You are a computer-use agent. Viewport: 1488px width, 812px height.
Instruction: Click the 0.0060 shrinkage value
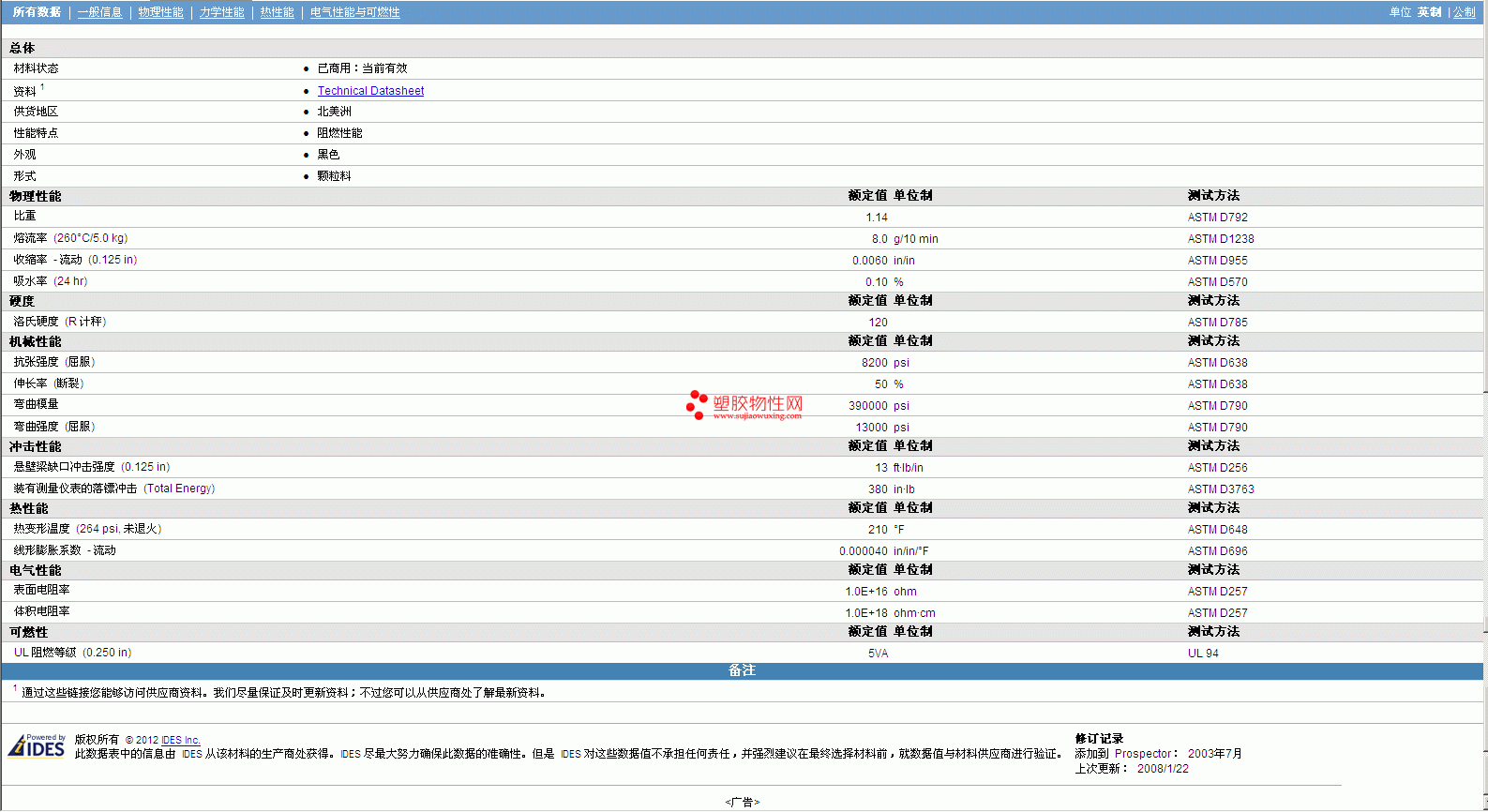tap(870, 261)
